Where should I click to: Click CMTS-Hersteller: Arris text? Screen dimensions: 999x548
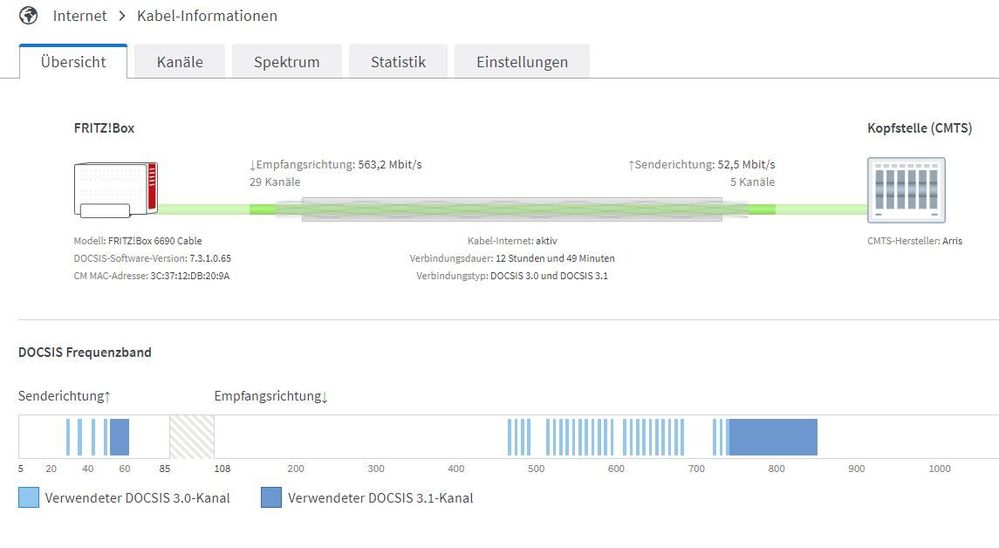[914, 241]
